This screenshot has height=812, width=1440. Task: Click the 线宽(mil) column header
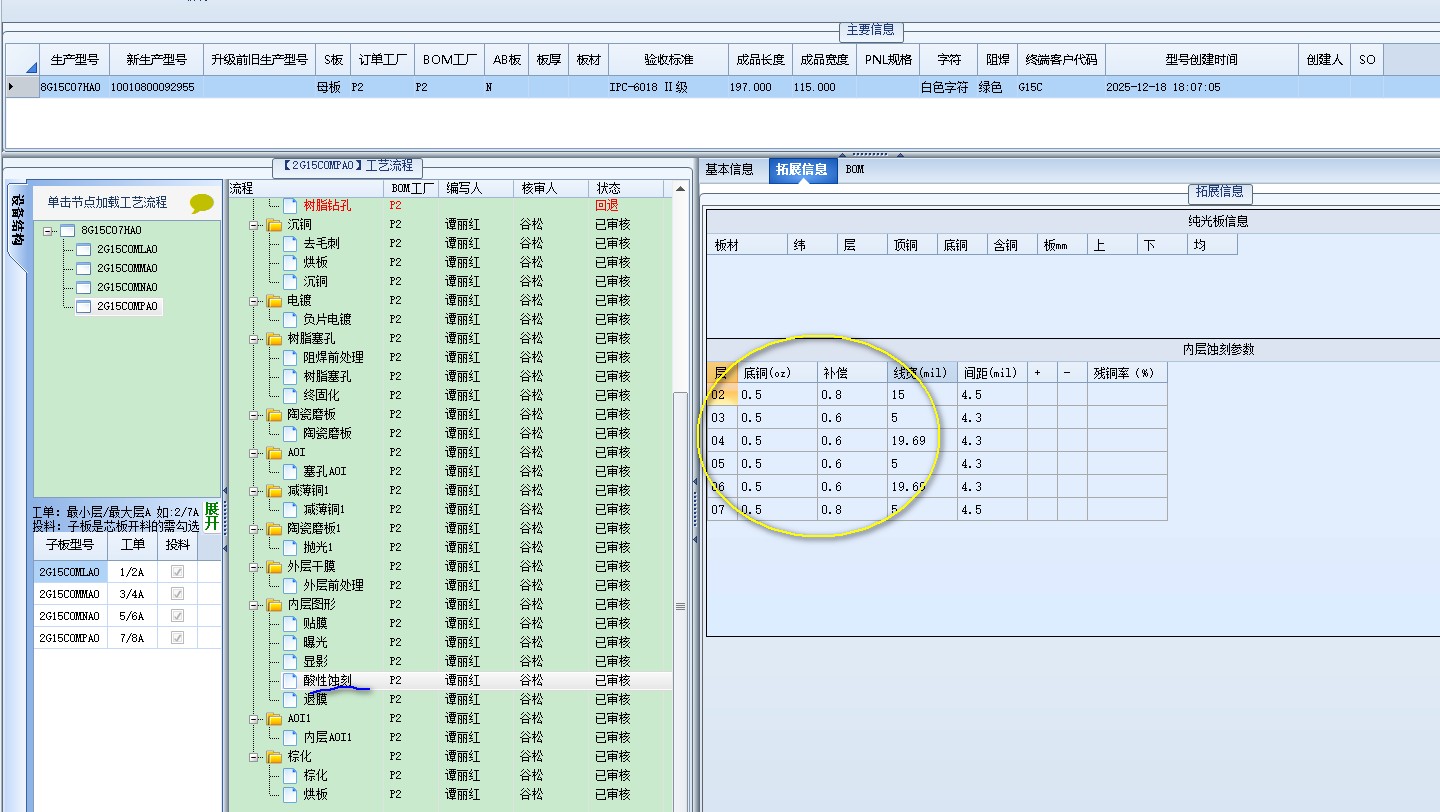point(922,372)
